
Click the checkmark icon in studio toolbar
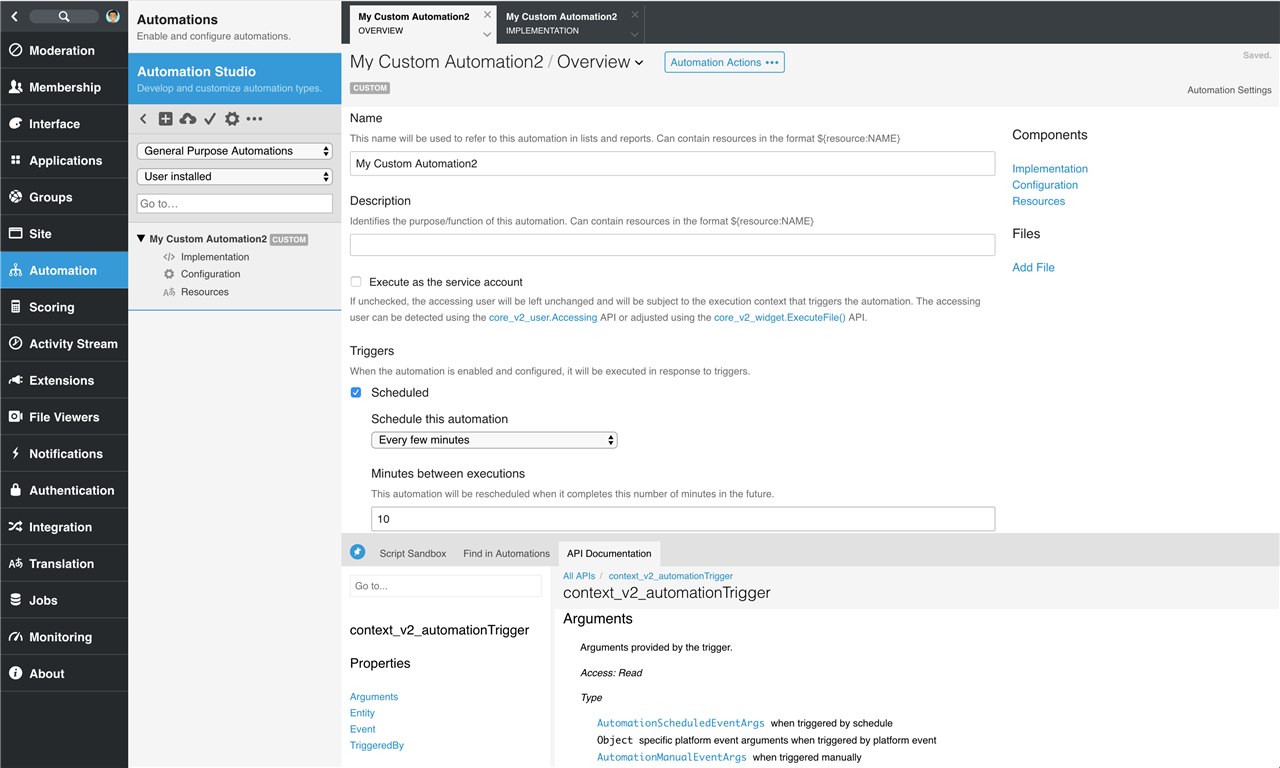pyautogui.click(x=210, y=119)
